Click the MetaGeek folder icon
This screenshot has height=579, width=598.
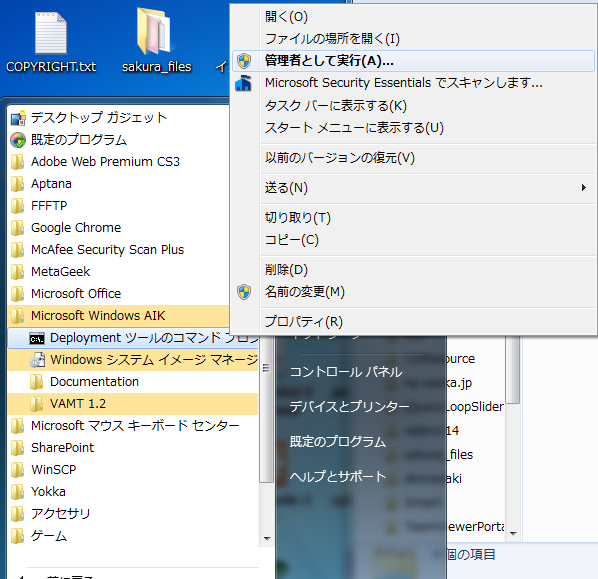coord(18,272)
